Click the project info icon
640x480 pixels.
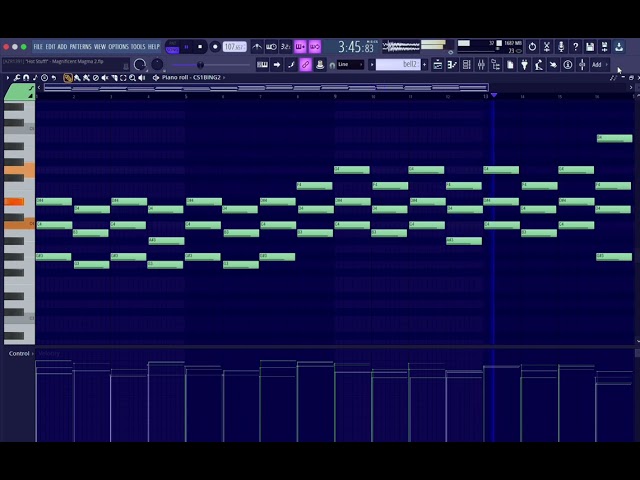point(567,64)
